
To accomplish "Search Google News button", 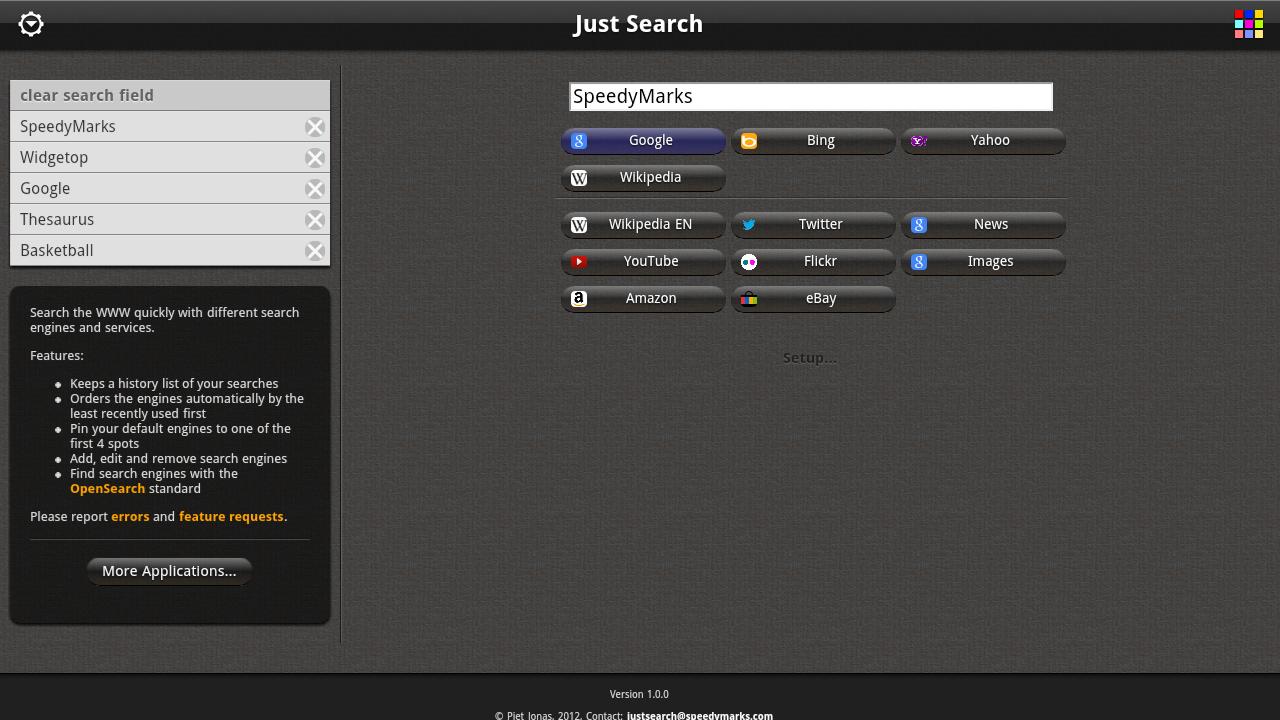I will coord(983,225).
